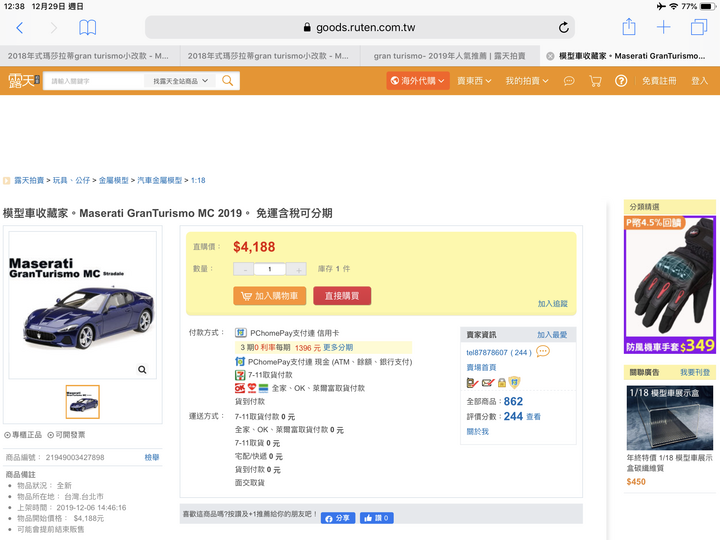Screen dimensions: 720x540
Task: Click seller shield badge icon
Action: coord(514,382)
